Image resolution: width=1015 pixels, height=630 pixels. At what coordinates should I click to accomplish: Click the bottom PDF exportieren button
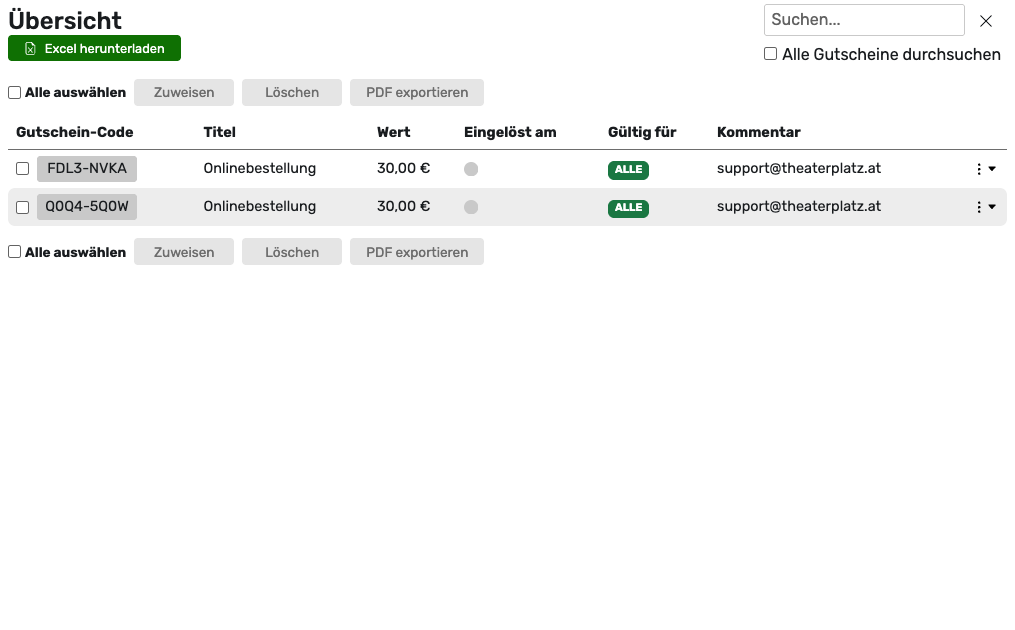click(x=417, y=252)
